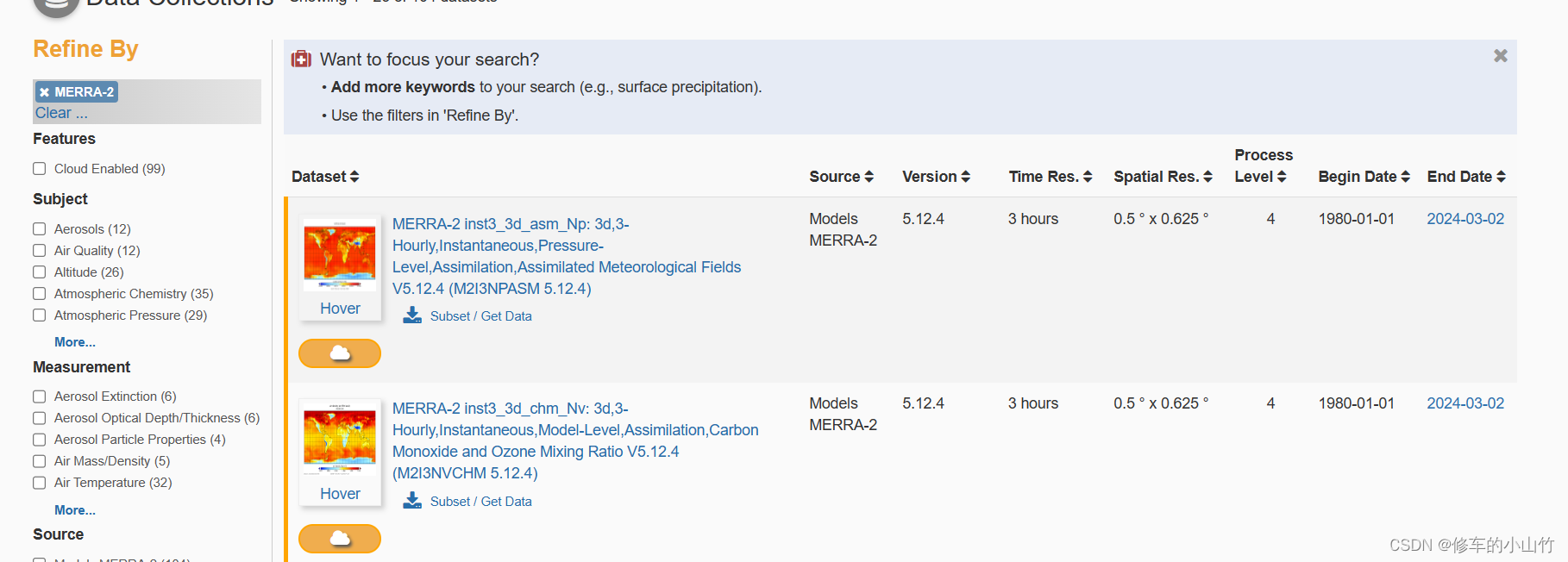This screenshot has width=1568, height=562.
Task: Enable the Cloud Enabled (99) checkbox
Action: (39, 169)
